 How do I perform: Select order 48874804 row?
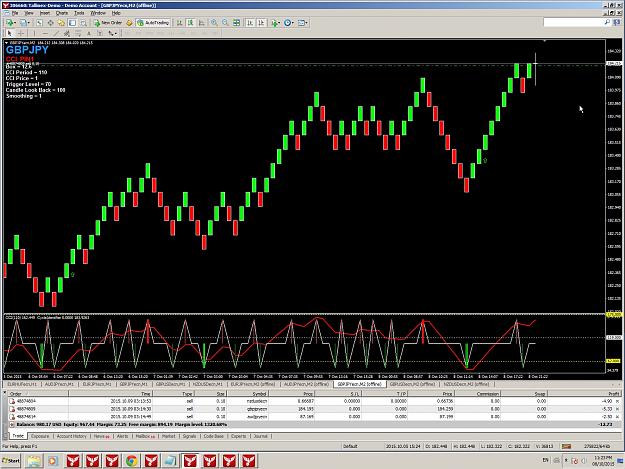[313, 401]
